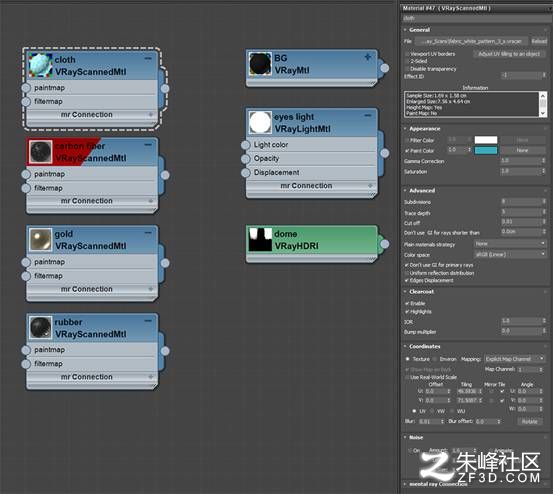
Task: Collapse the Clearcoat rollout
Action: [x=405, y=292]
